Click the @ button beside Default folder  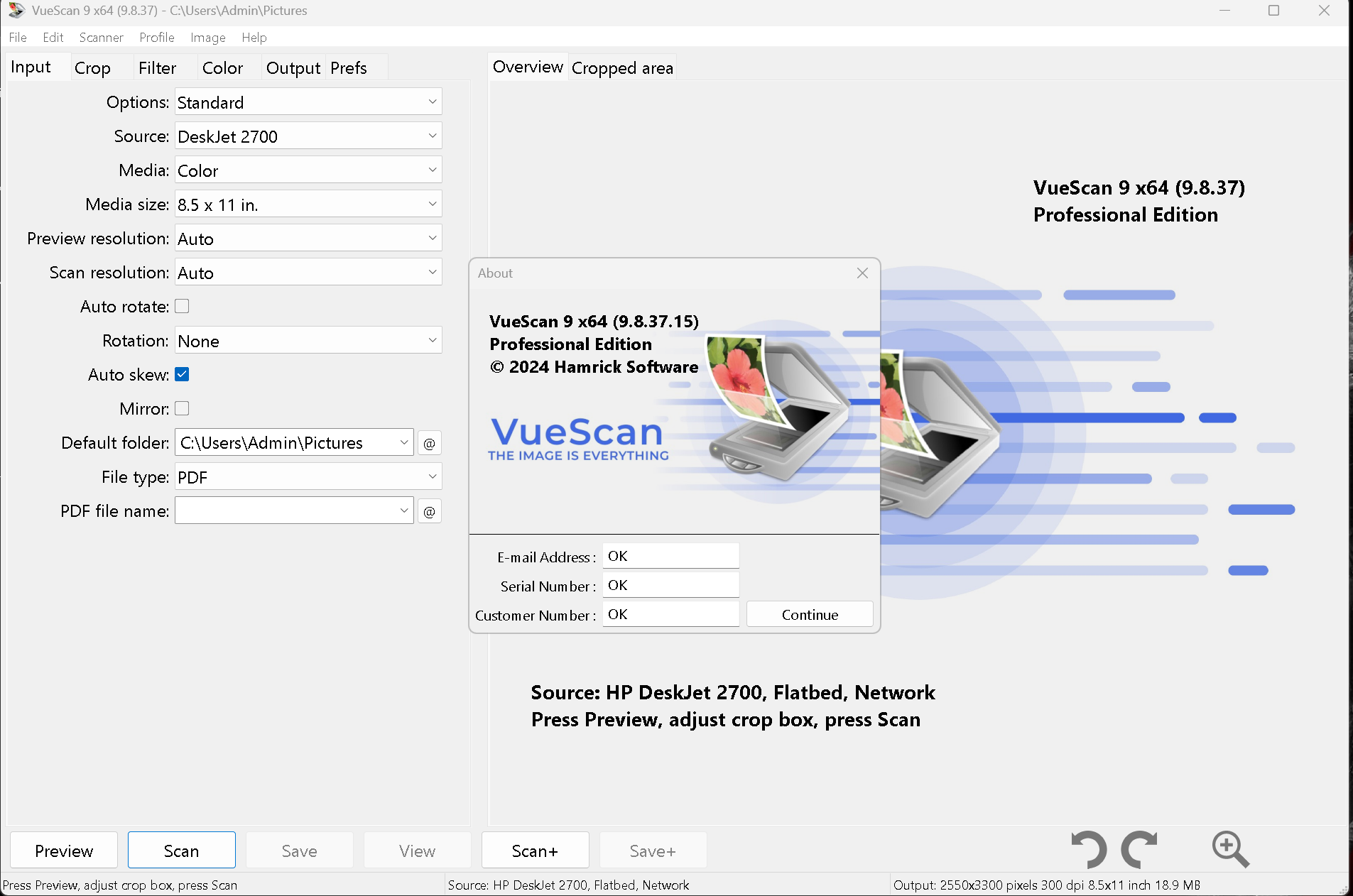429,443
